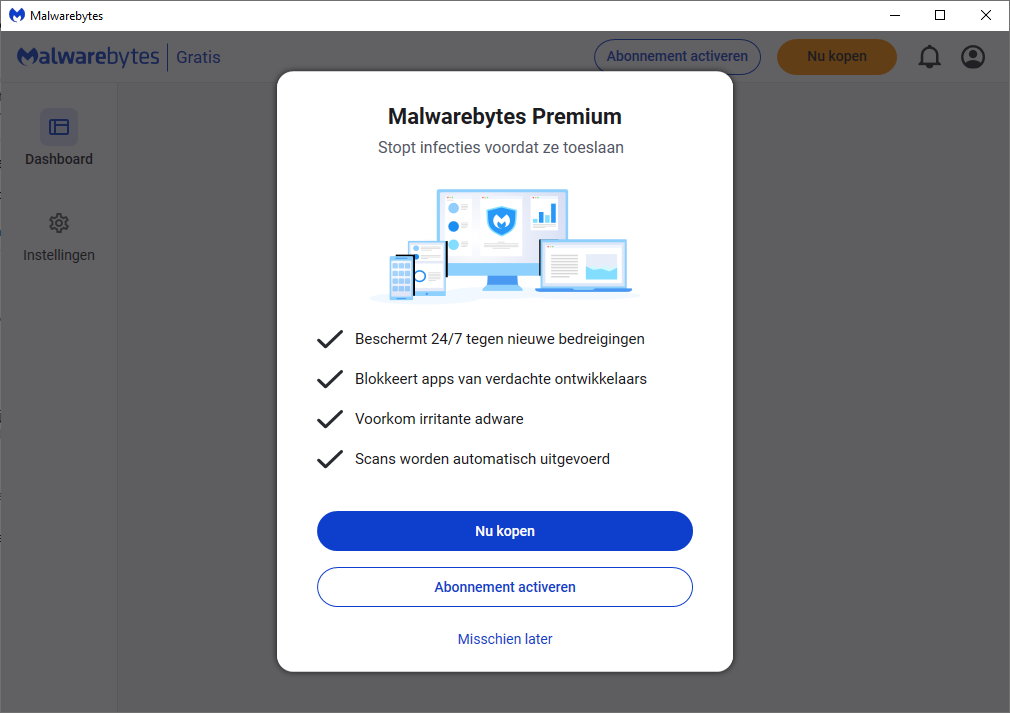Click the orange 'Nu kopen' header button
1010x713 pixels.
pyautogui.click(x=837, y=57)
